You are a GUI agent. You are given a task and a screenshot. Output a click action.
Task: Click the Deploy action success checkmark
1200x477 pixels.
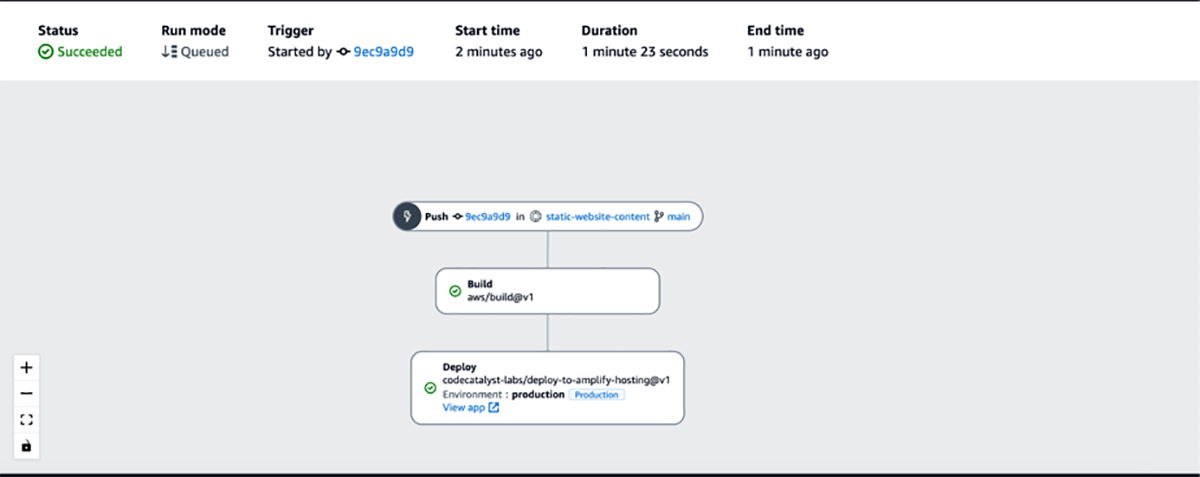pos(430,387)
